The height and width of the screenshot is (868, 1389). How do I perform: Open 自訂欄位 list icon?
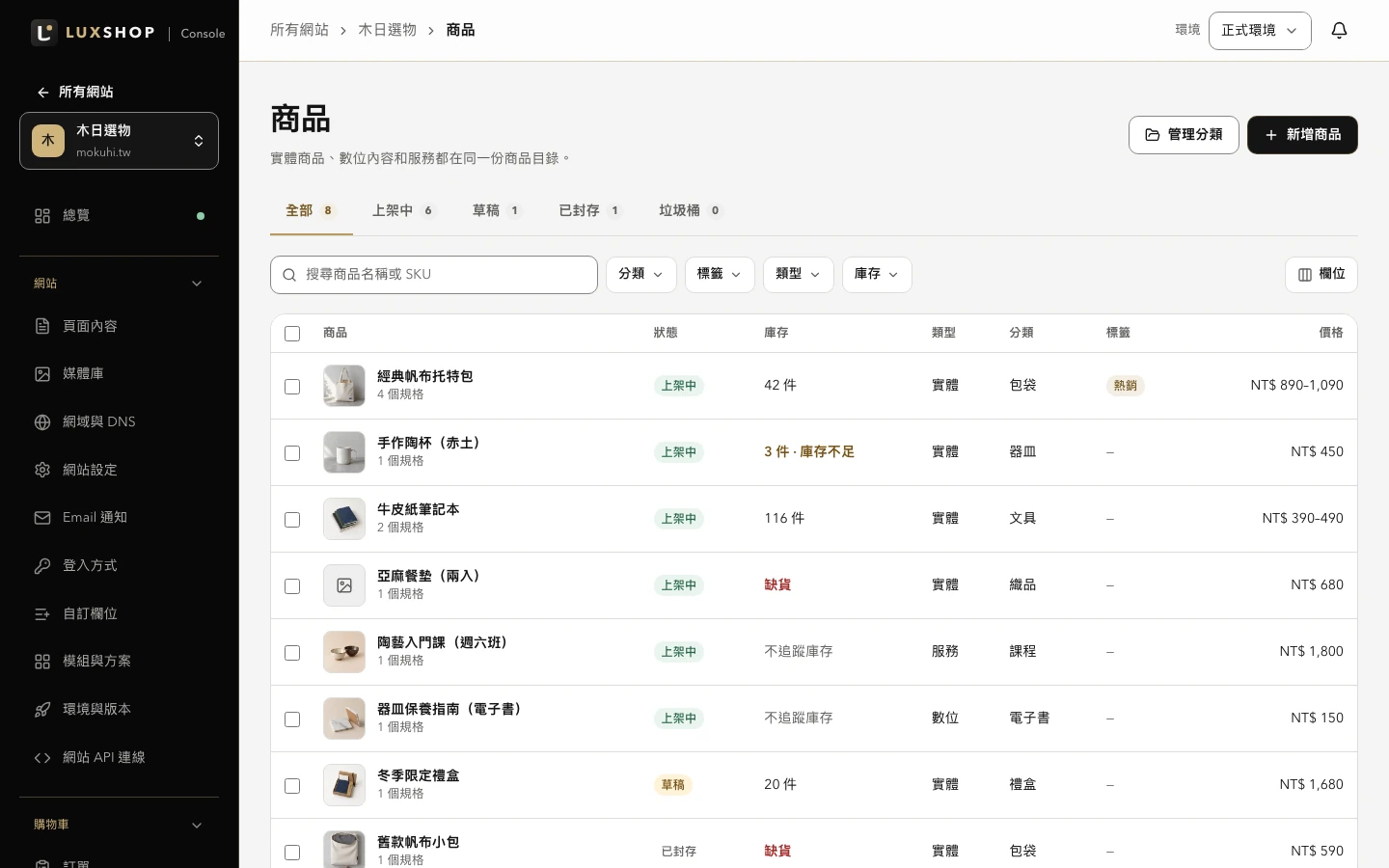(42, 613)
